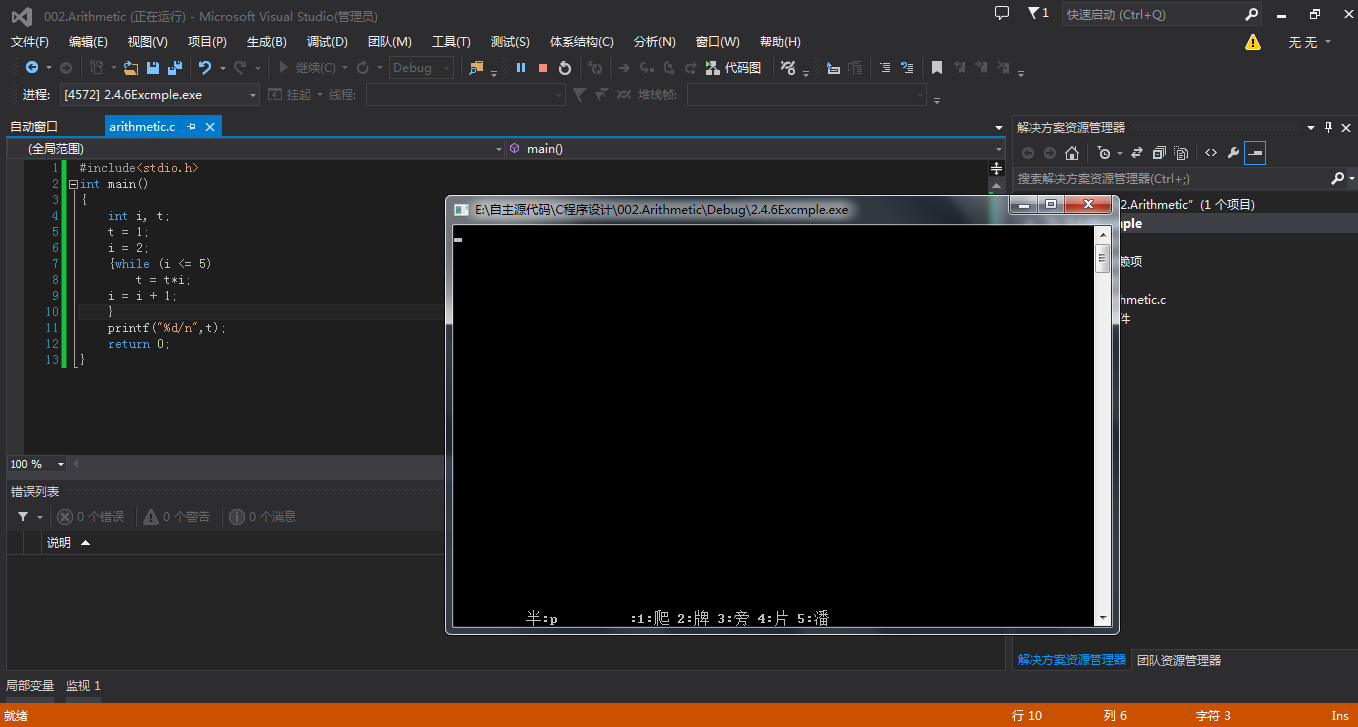The image size is (1358, 727).
Task: Click the 快速启动 quick launch search box
Action: click(x=1161, y=15)
